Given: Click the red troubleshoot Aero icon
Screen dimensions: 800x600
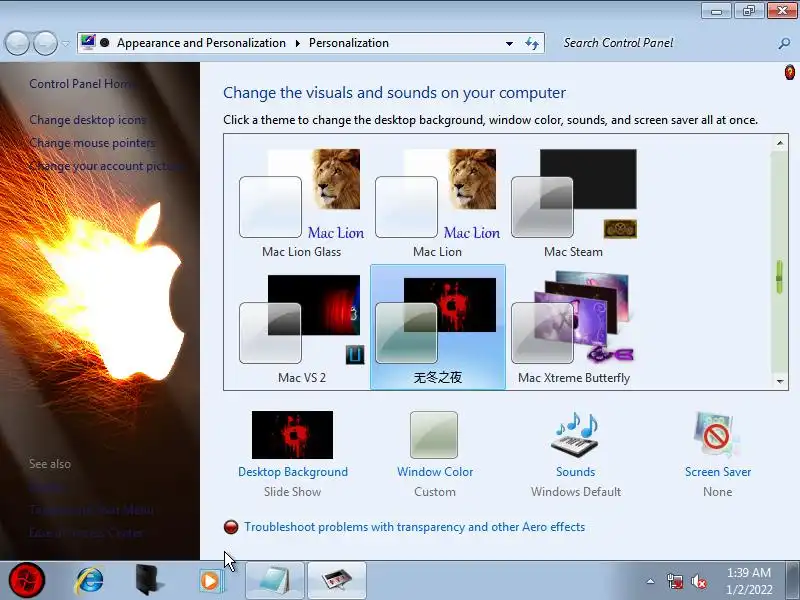Looking at the screenshot, I should 231,527.
